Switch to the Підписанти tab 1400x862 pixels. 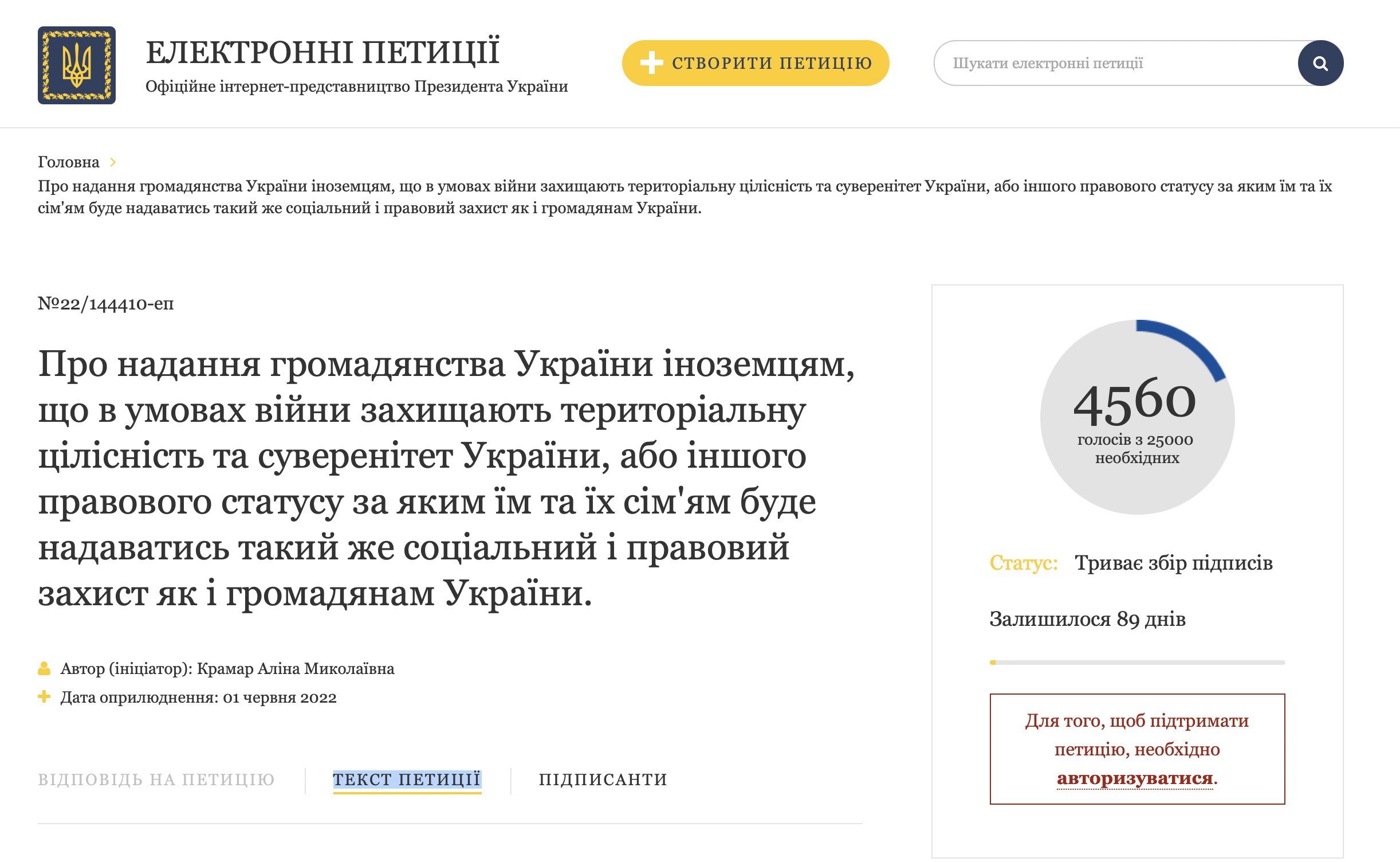pyautogui.click(x=603, y=779)
